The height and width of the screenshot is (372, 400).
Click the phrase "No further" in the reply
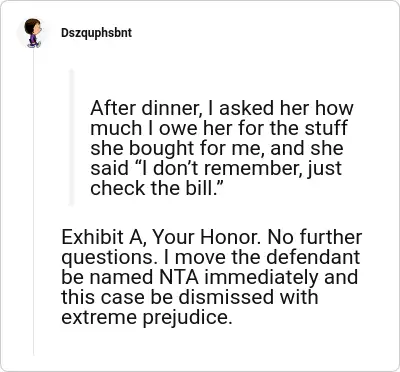pos(315,238)
